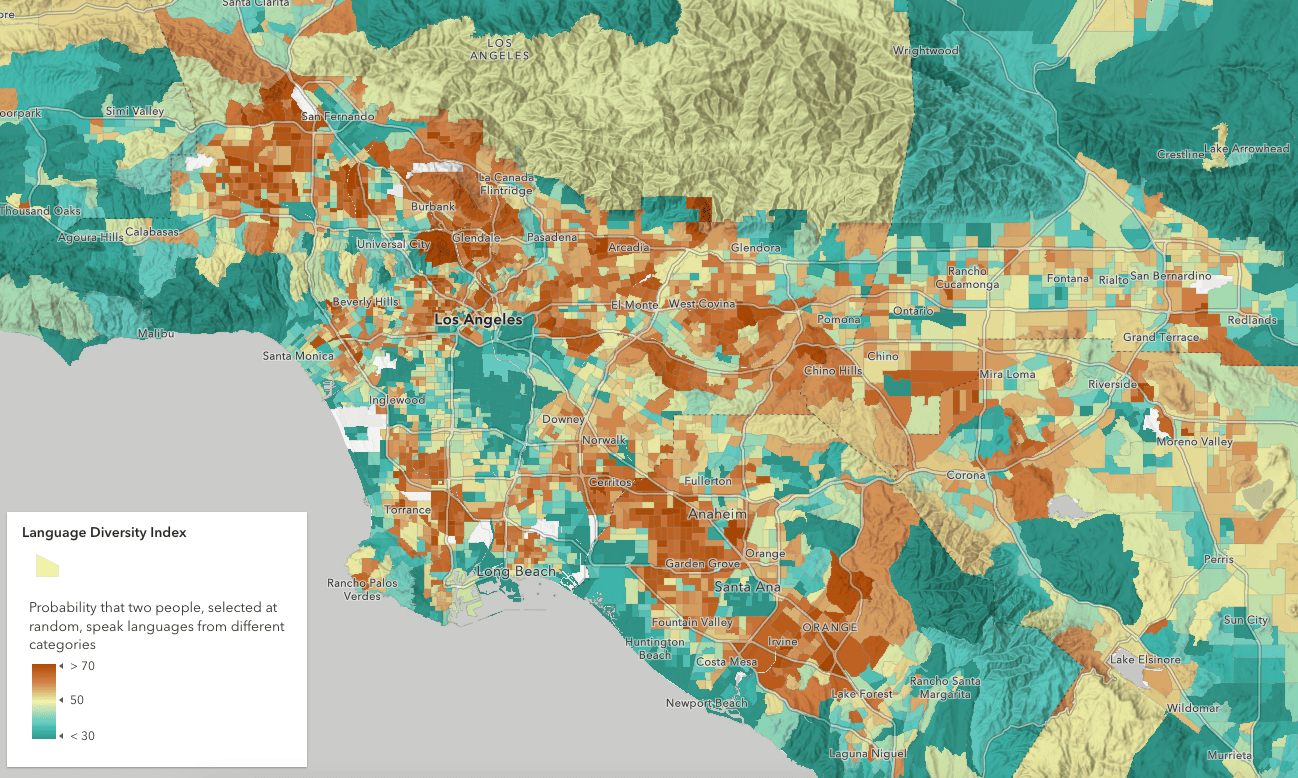This screenshot has height=778, width=1298.
Task: Click the 'Inglewood' map label
Action: [x=398, y=400]
